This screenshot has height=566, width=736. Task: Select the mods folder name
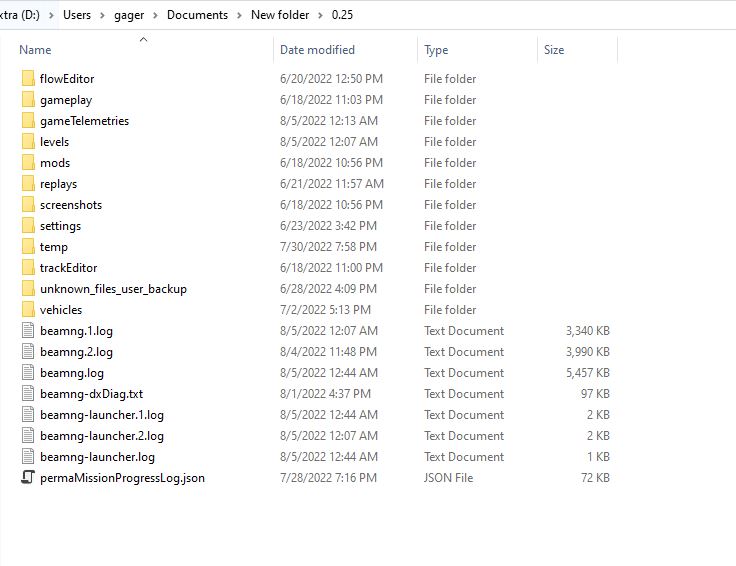(55, 163)
